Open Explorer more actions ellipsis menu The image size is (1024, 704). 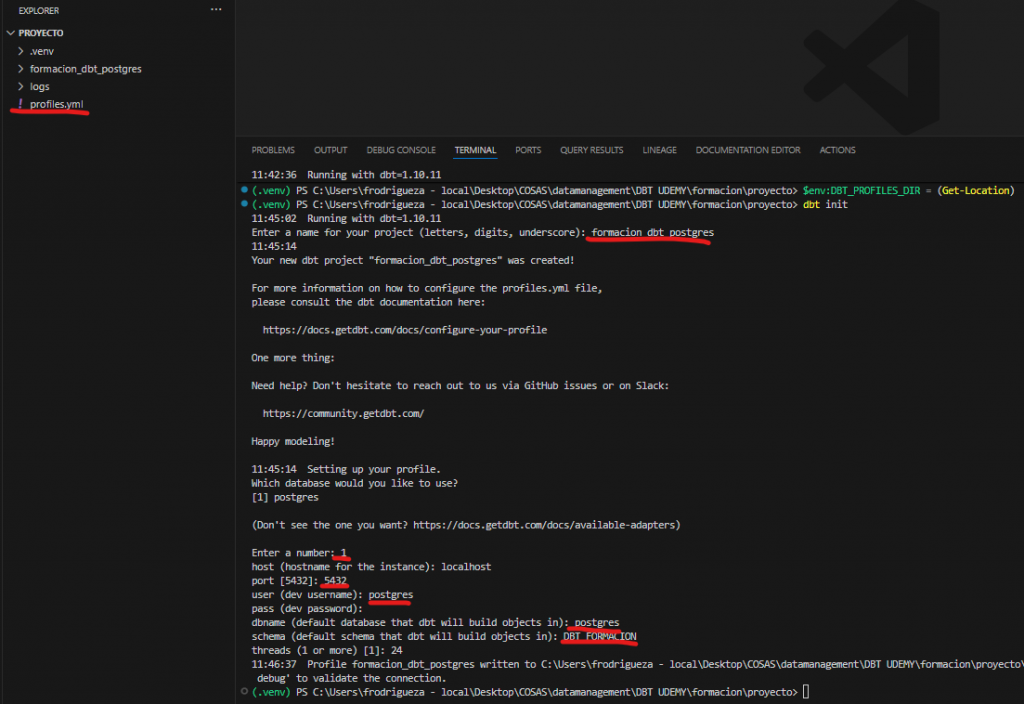coord(216,10)
